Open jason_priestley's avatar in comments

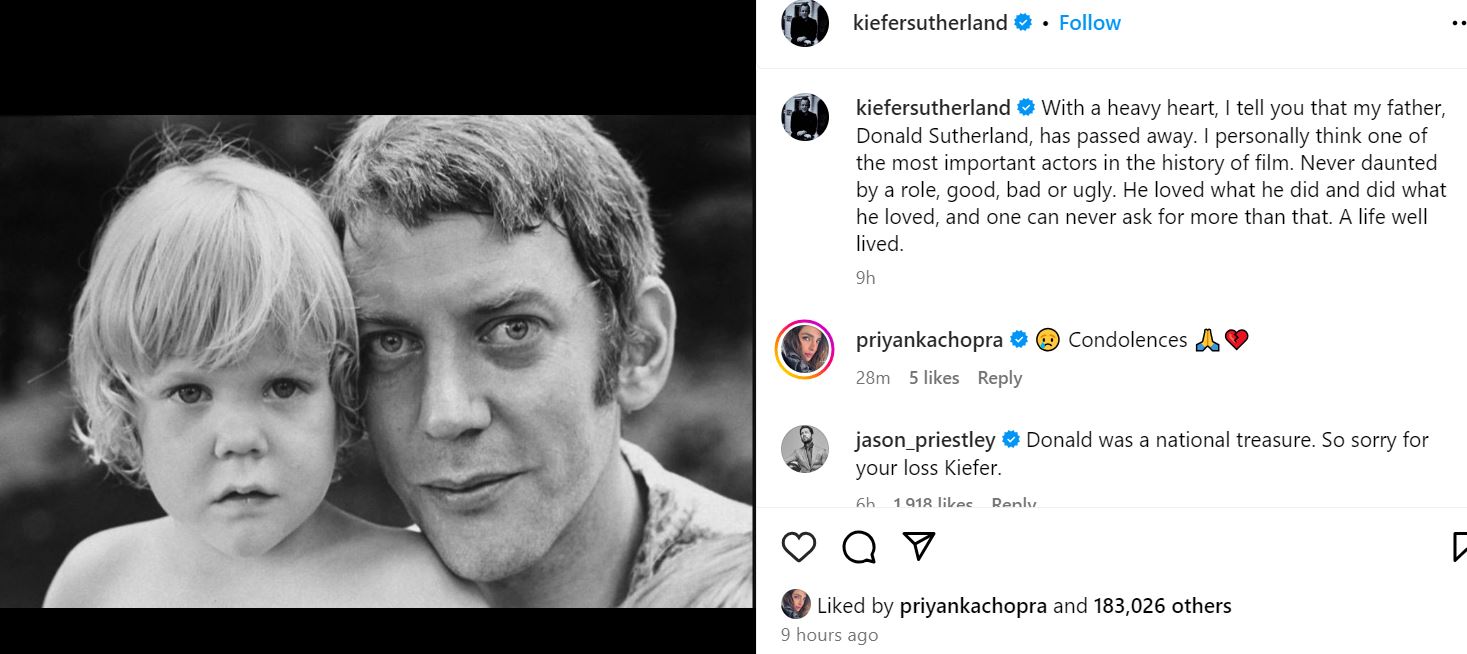point(805,449)
